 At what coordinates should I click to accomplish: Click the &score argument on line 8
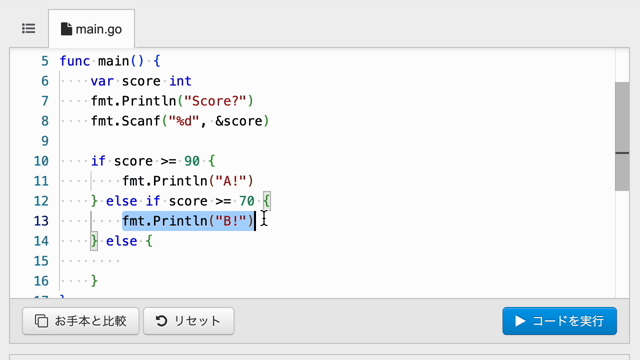pyautogui.click(x=238, y=121)
